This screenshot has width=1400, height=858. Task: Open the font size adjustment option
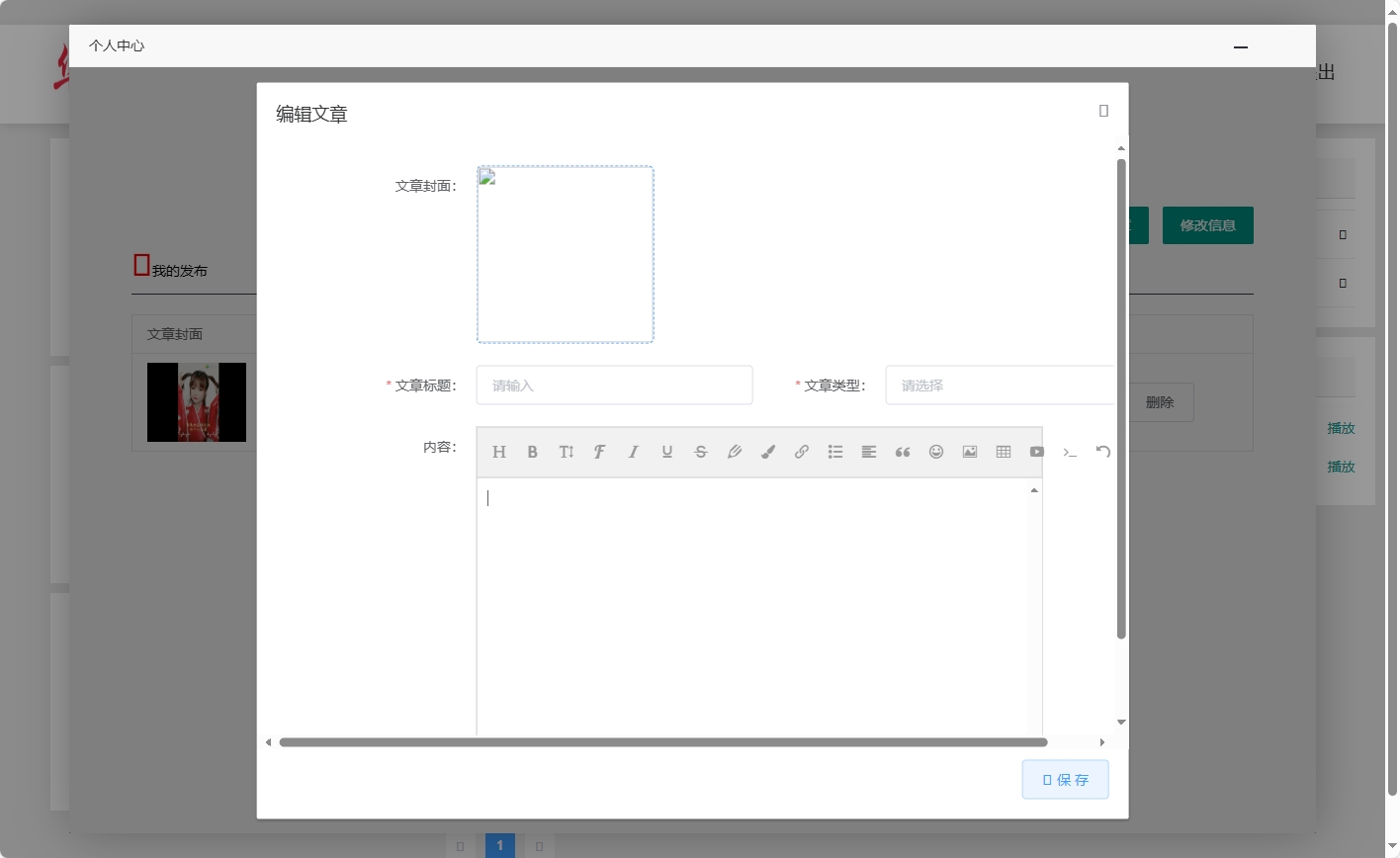567,452
